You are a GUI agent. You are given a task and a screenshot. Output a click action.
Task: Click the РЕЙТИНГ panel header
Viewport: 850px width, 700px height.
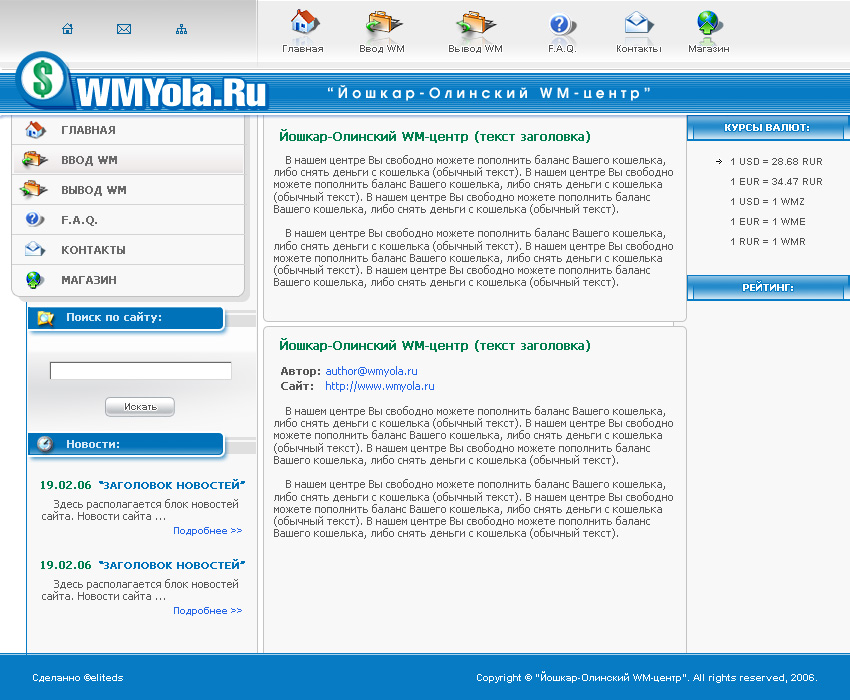767,288
